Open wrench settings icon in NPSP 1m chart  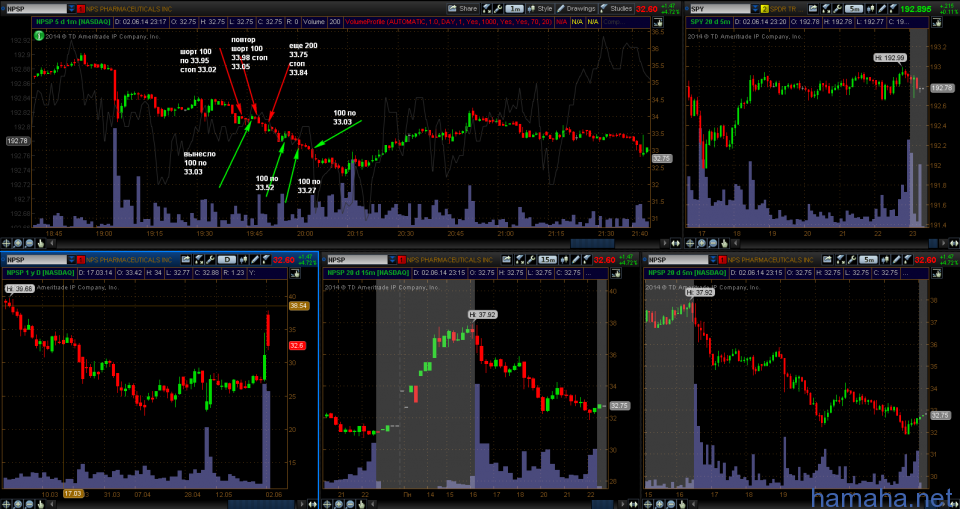click(x=498, y=9)
